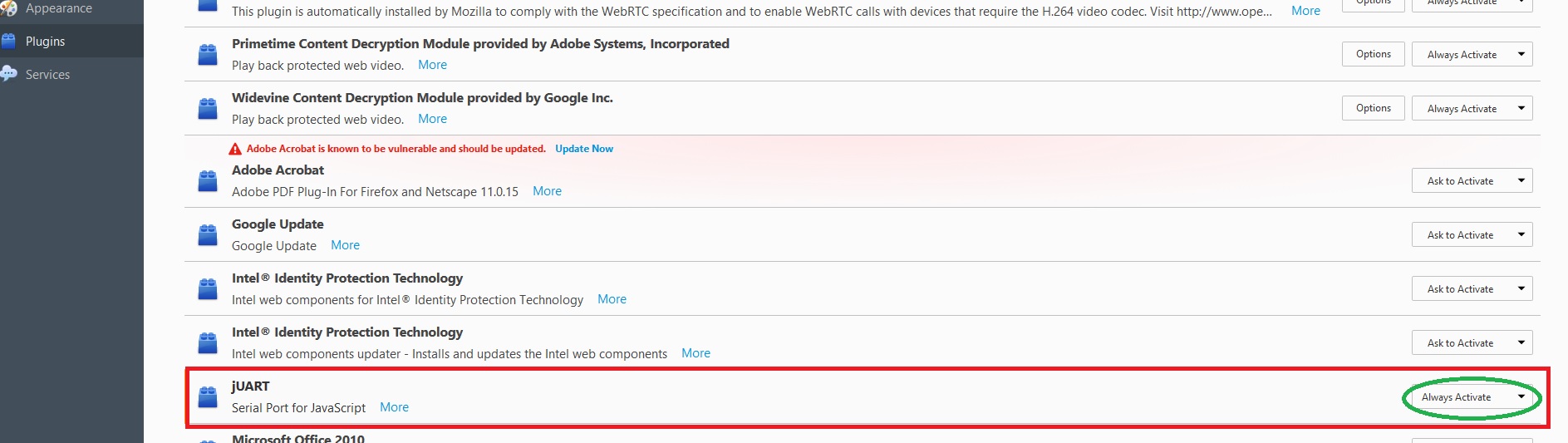Click Options button for Widevine plugin

1373,108
